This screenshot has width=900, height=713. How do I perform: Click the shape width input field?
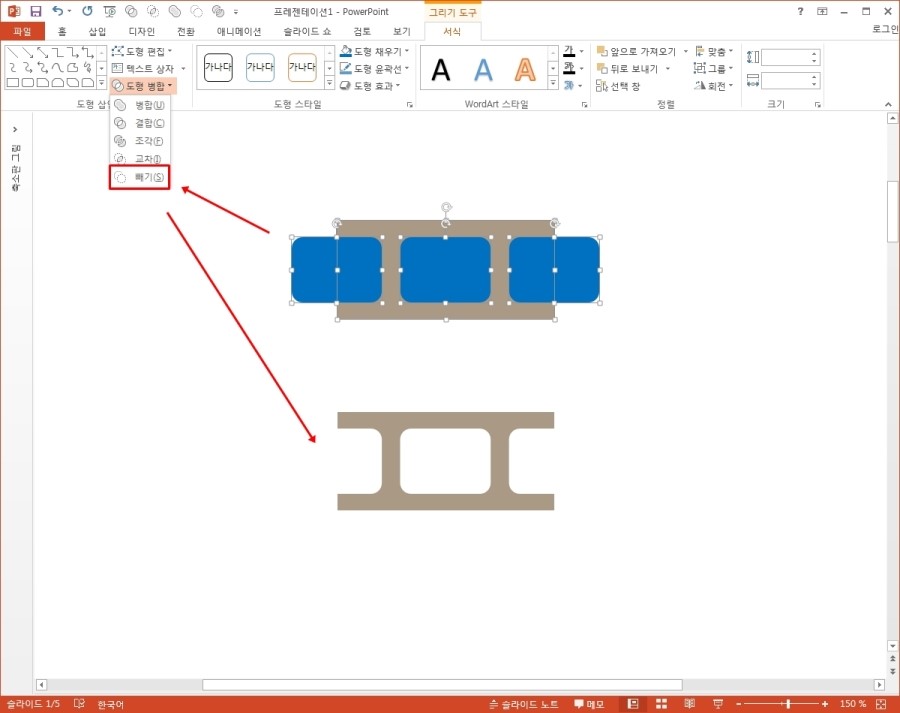click(x=786, y=81)
